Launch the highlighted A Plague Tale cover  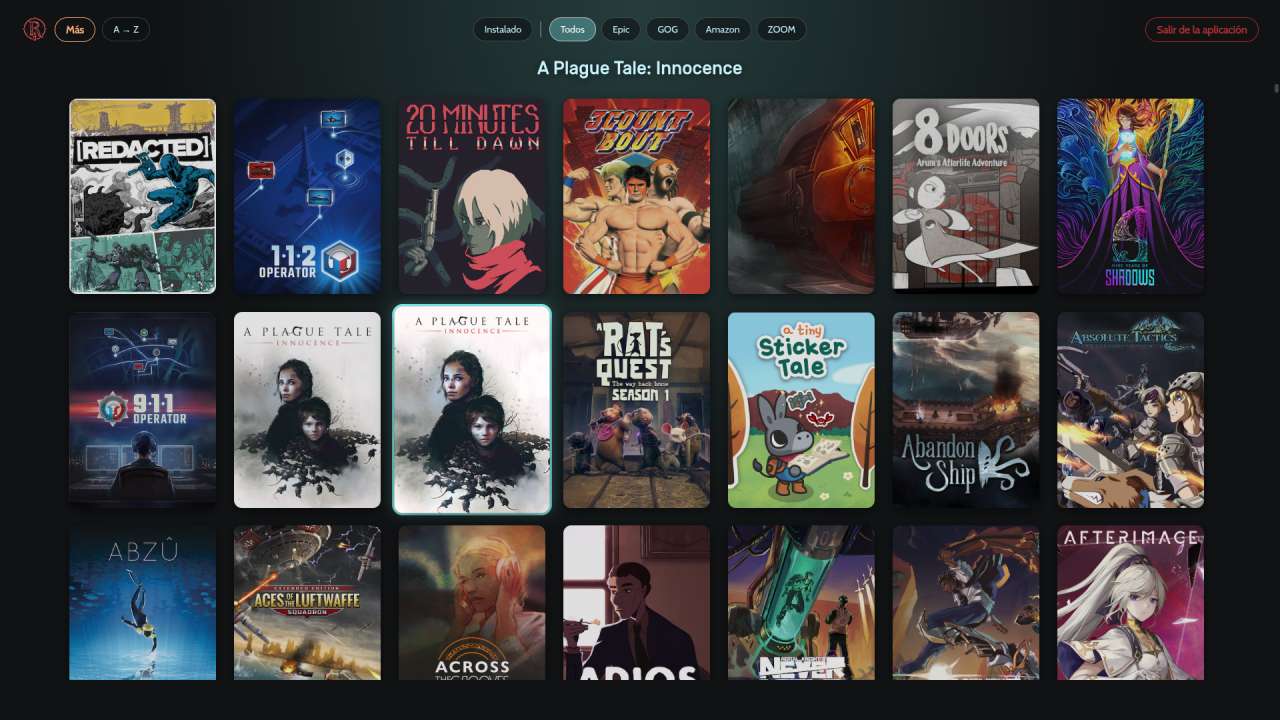click(x=472, y=410)
